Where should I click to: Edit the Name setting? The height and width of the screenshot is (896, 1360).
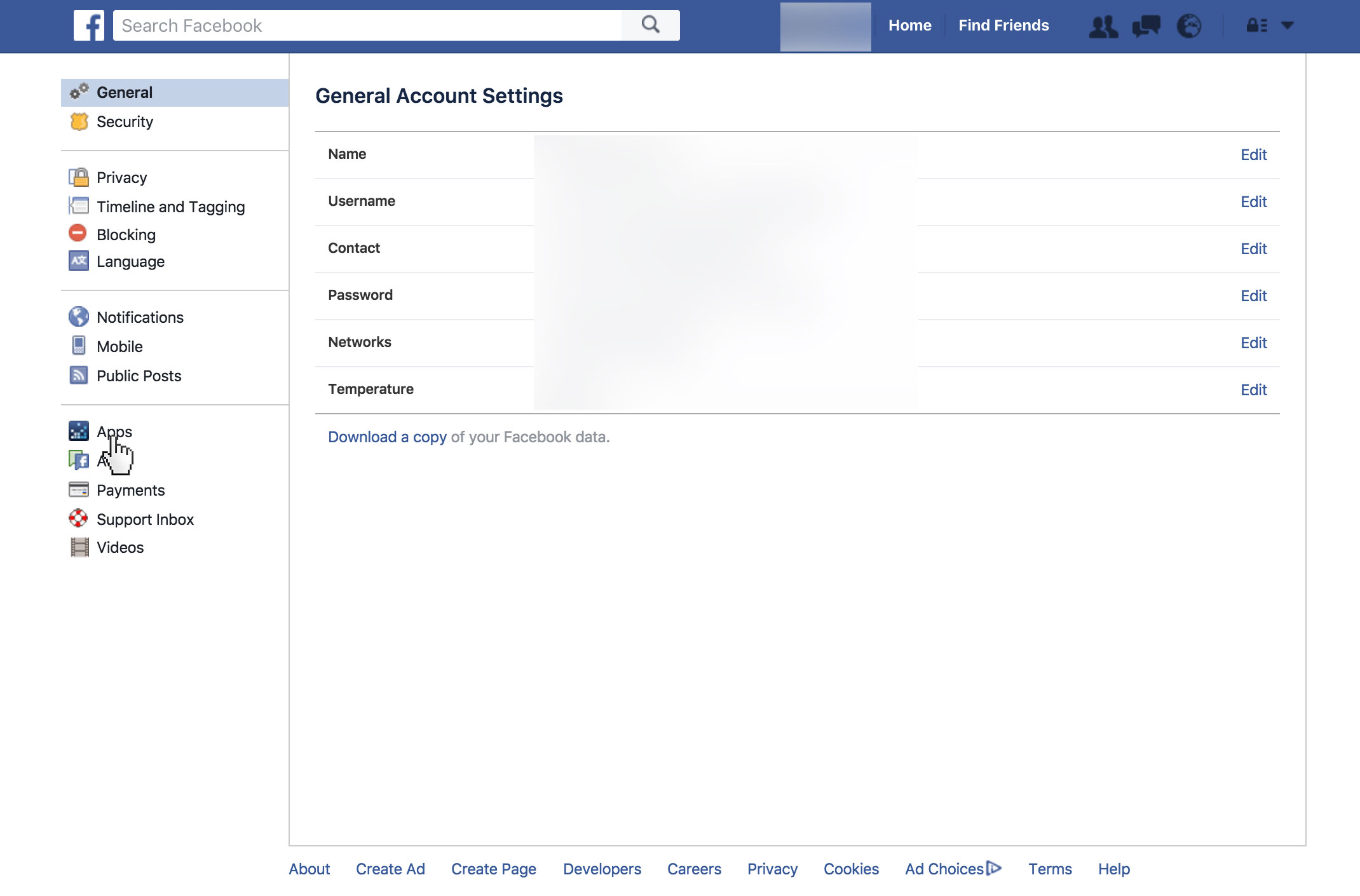point(1253,154)
